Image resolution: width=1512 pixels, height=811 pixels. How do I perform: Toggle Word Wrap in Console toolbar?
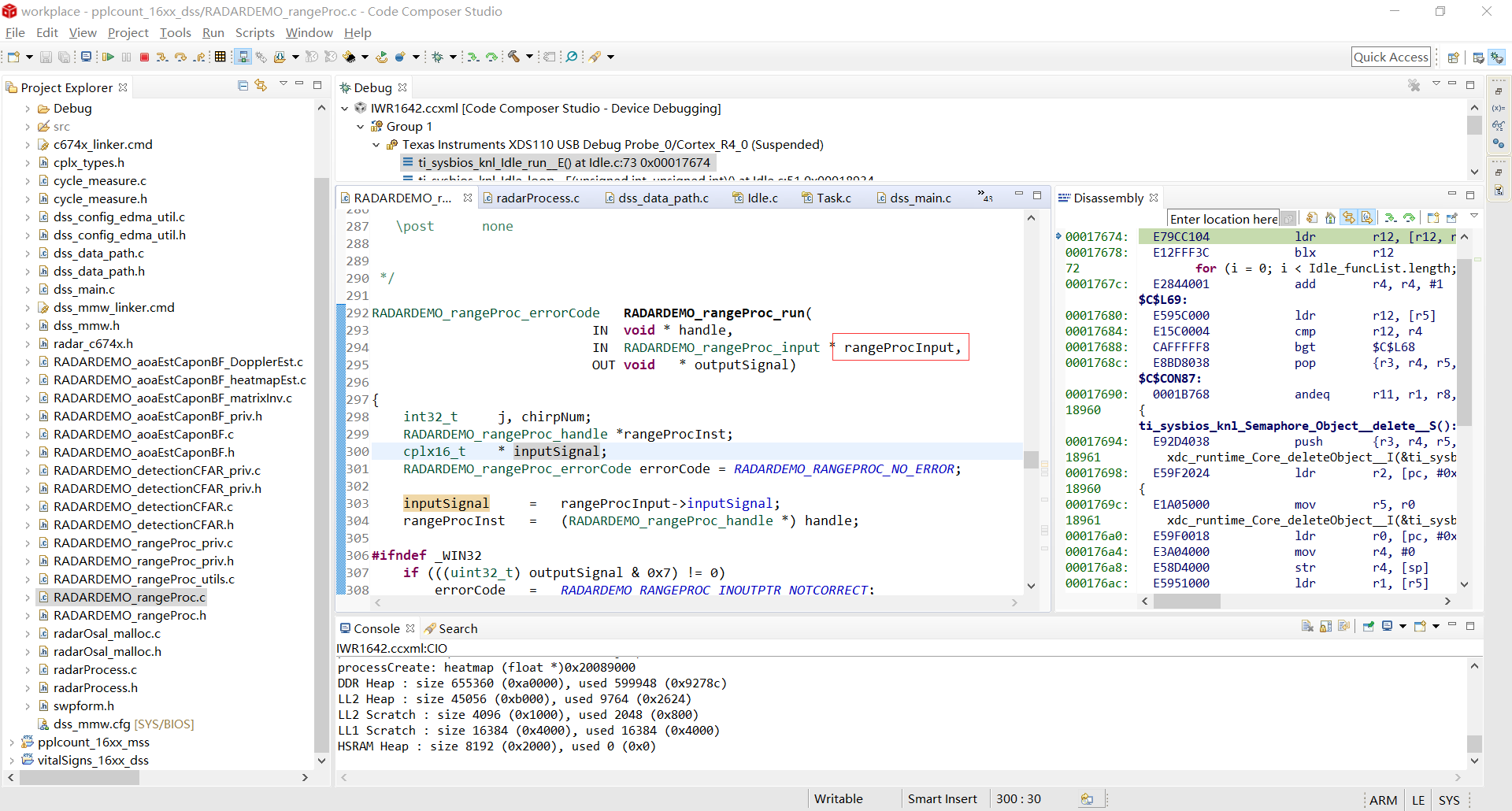tap(1343, 627)
